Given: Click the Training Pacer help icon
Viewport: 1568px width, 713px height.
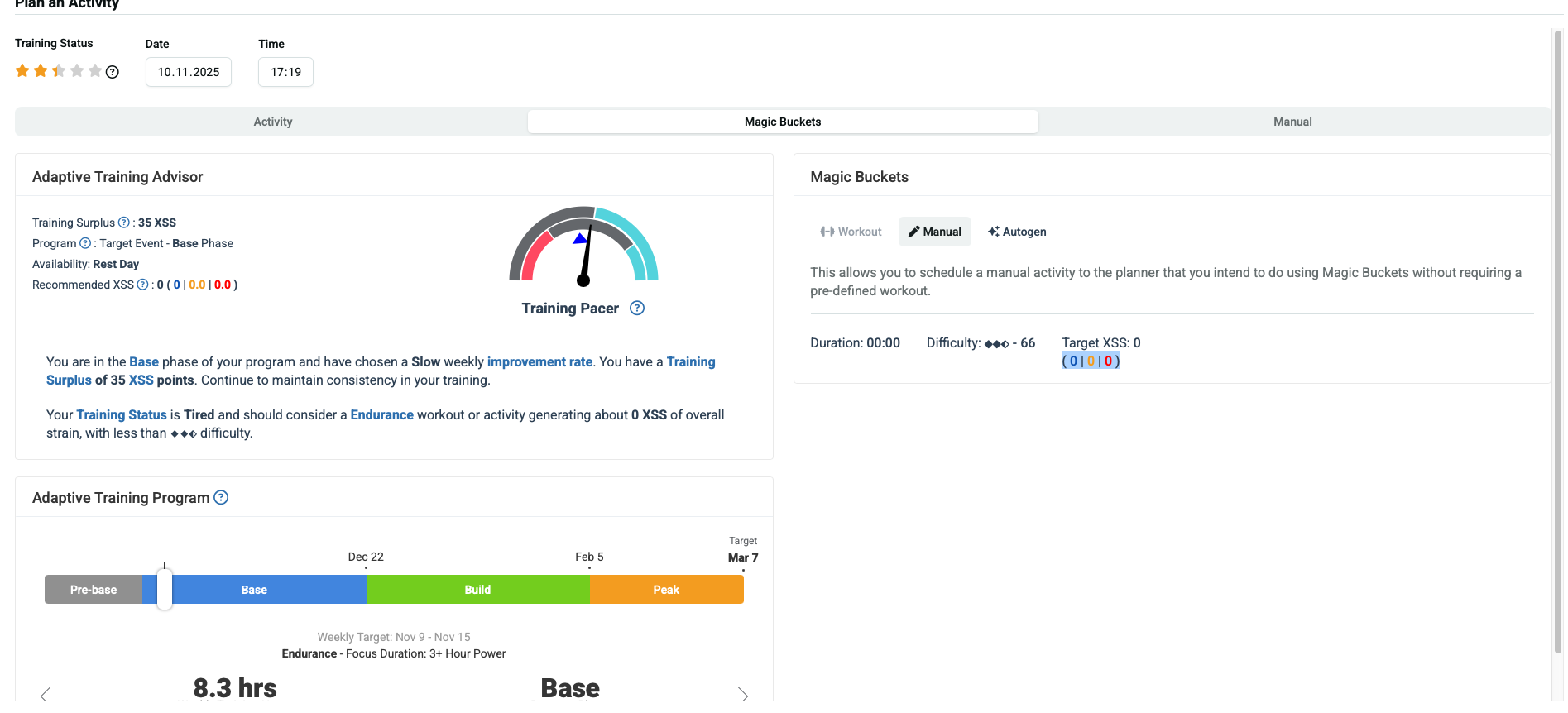Looking at the screenshot, I should click(637, 309).
